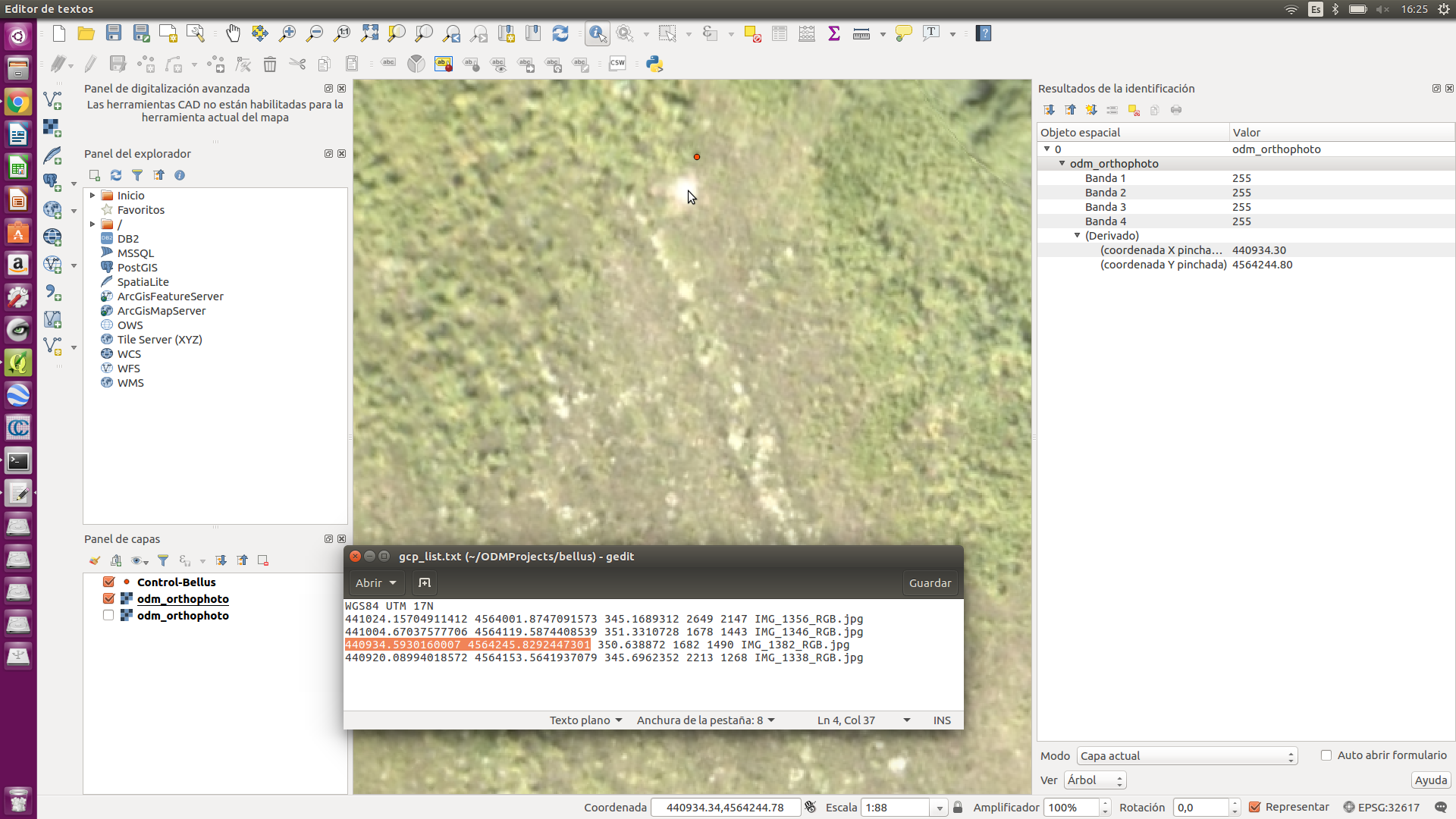Open the Texto plano syntax menu

(x=585, y=720)
